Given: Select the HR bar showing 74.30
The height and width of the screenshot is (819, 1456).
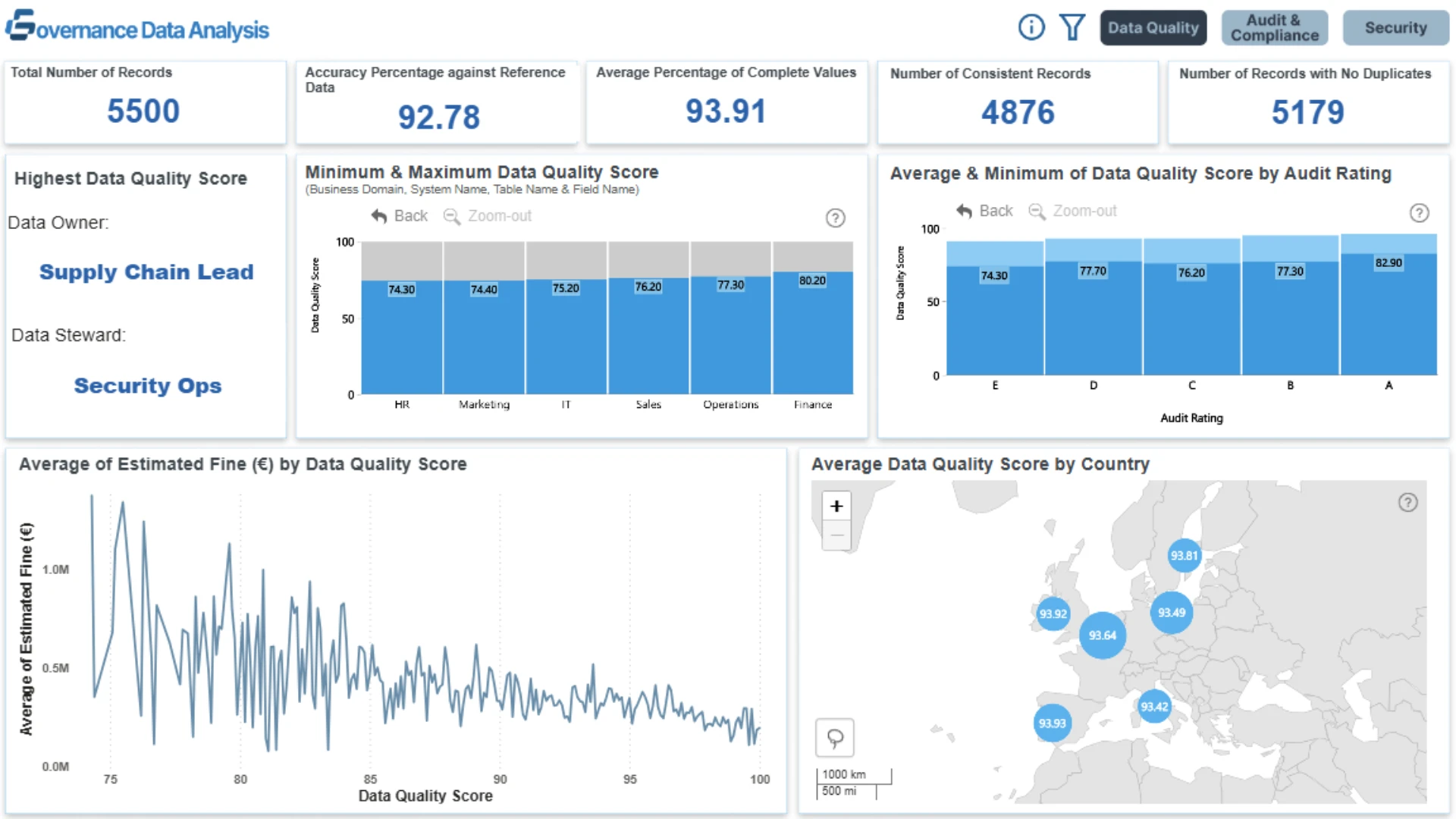Looking at the screenshot, I should coord(402,337).
